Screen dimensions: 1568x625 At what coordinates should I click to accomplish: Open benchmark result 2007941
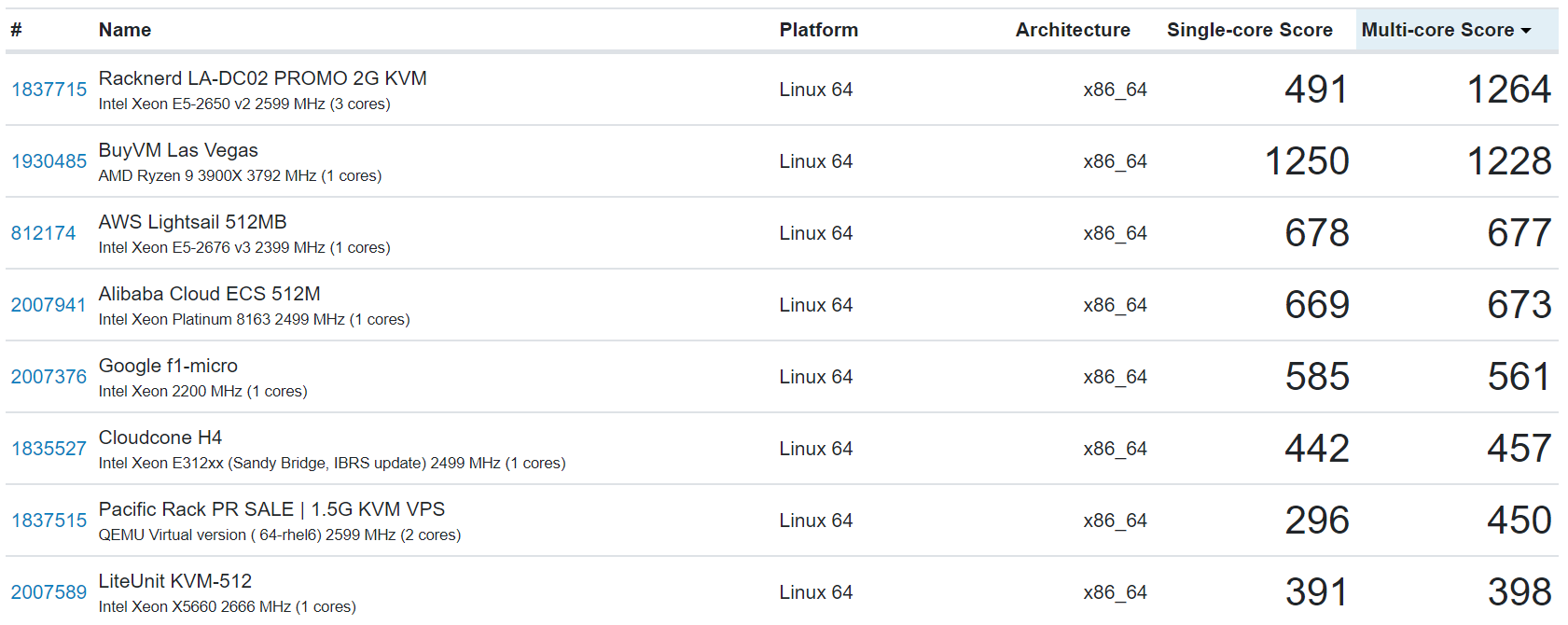[x=49, y=305]
